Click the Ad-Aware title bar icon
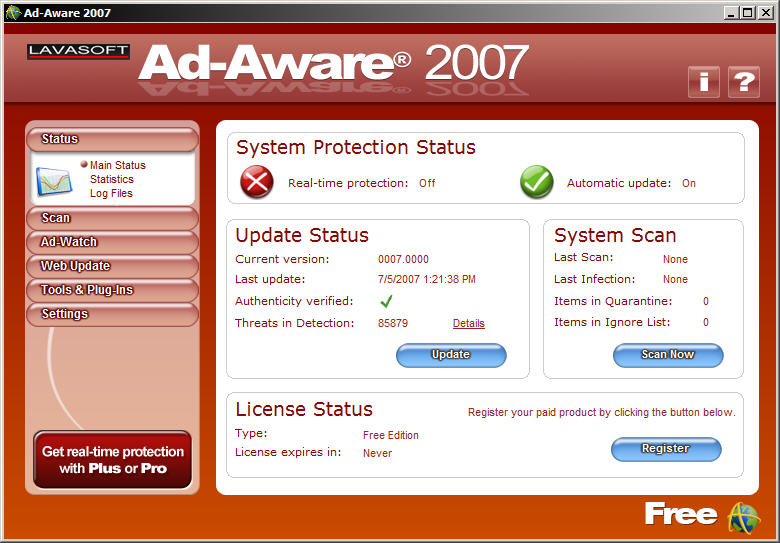Screen dimensions: 780x543 pyautogui.click(x=13, y=13)
